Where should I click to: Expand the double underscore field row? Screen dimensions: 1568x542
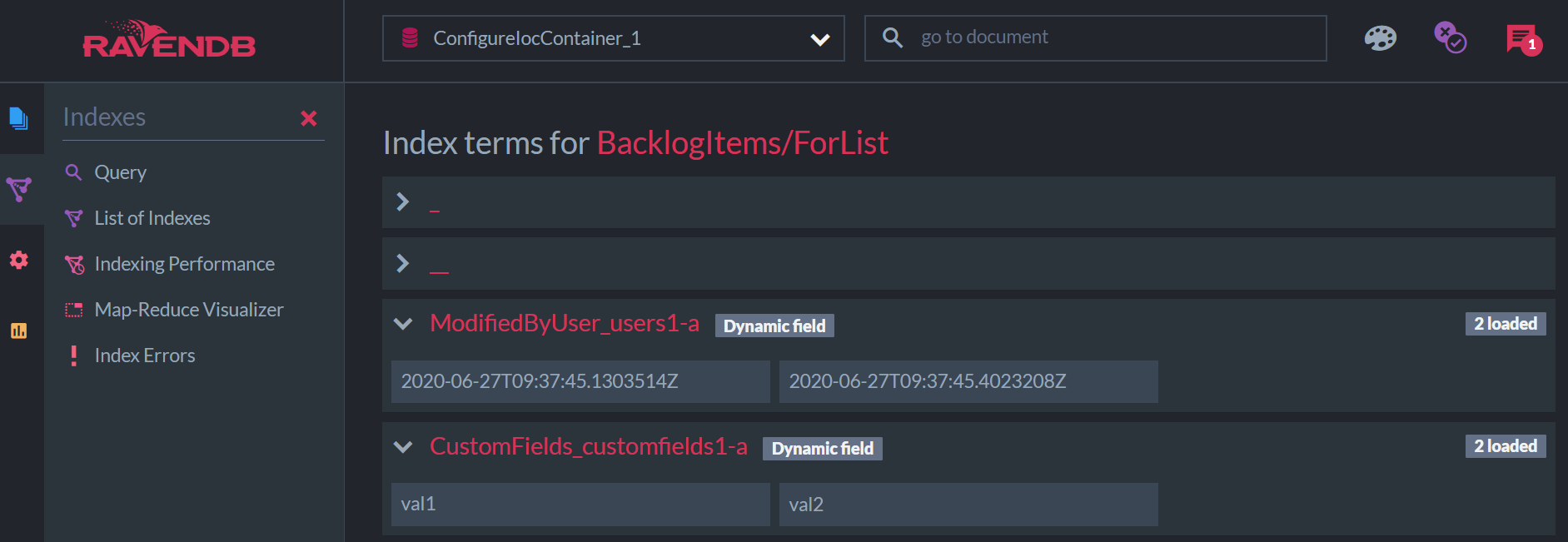point(968,264)
